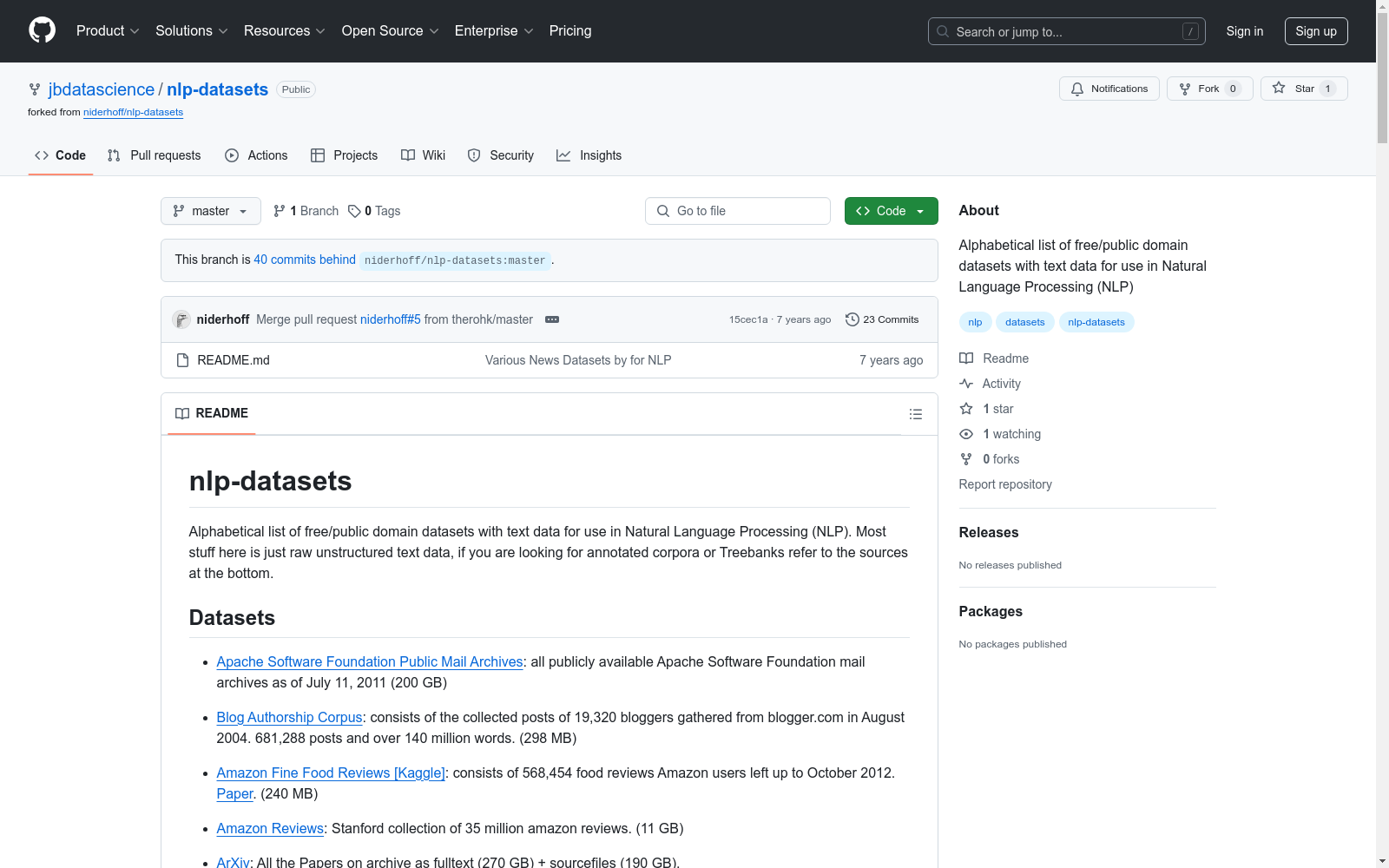Viewport: 1389px width, 868px height.
Task: Open niderhoff commit author link
Action: 223,319
